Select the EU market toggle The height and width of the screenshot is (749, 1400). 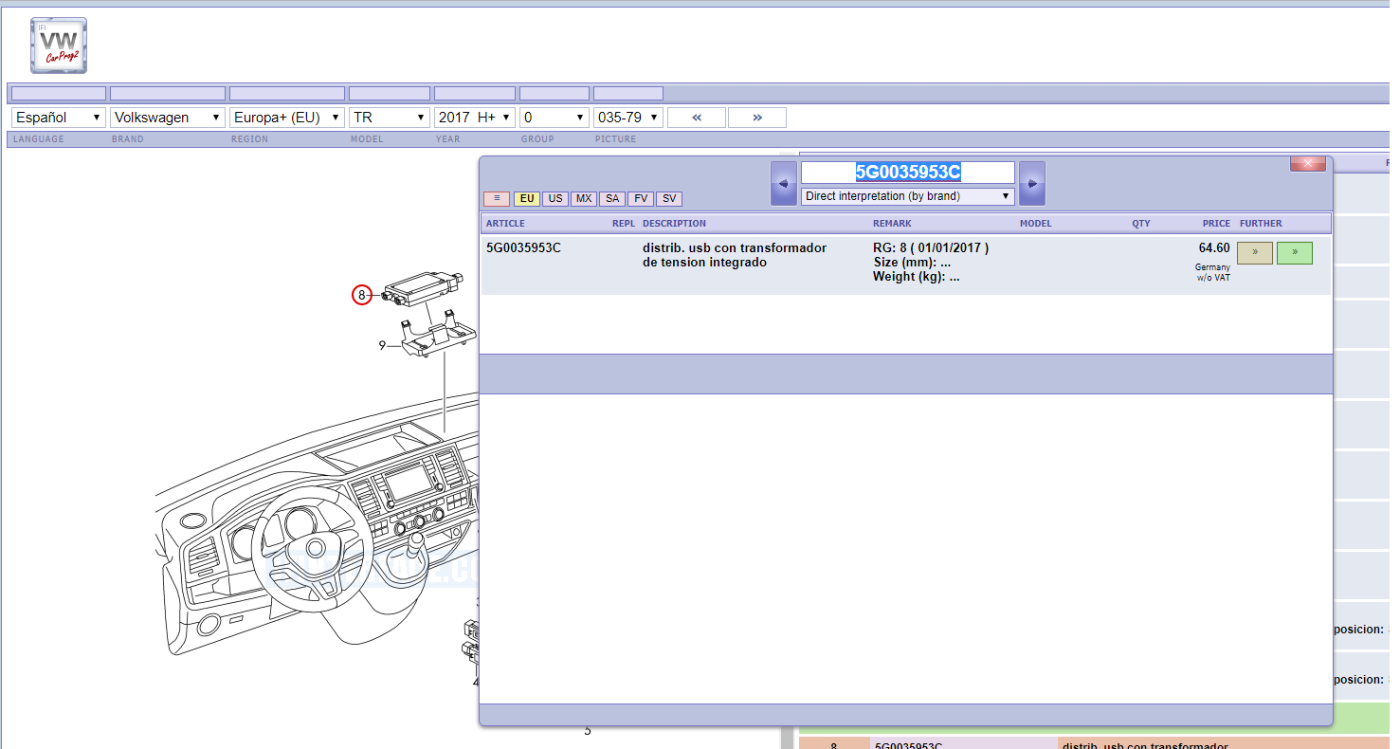click(x=527, y=199)
